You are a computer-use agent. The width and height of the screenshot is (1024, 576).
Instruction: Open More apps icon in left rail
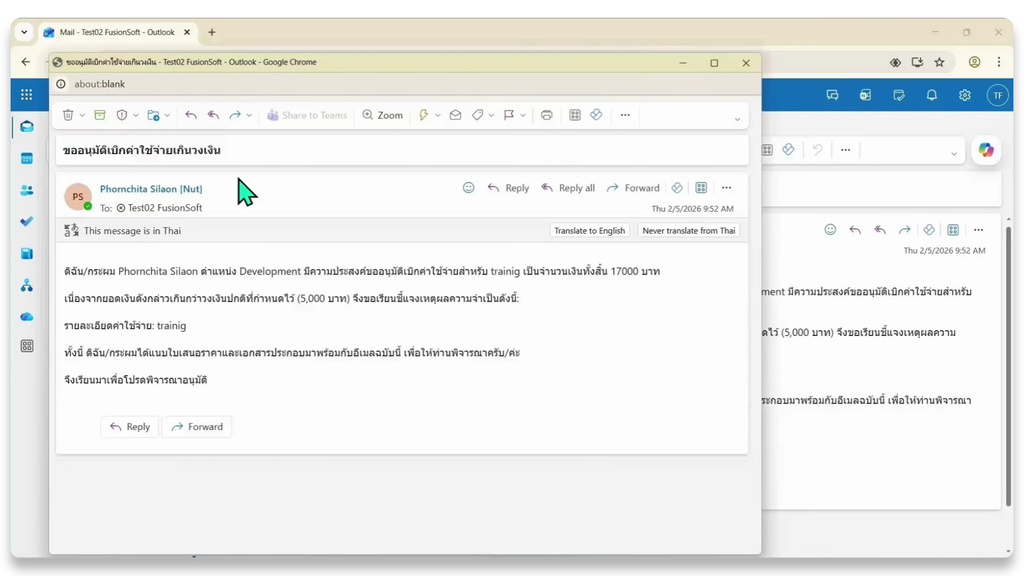coord(27,346)
